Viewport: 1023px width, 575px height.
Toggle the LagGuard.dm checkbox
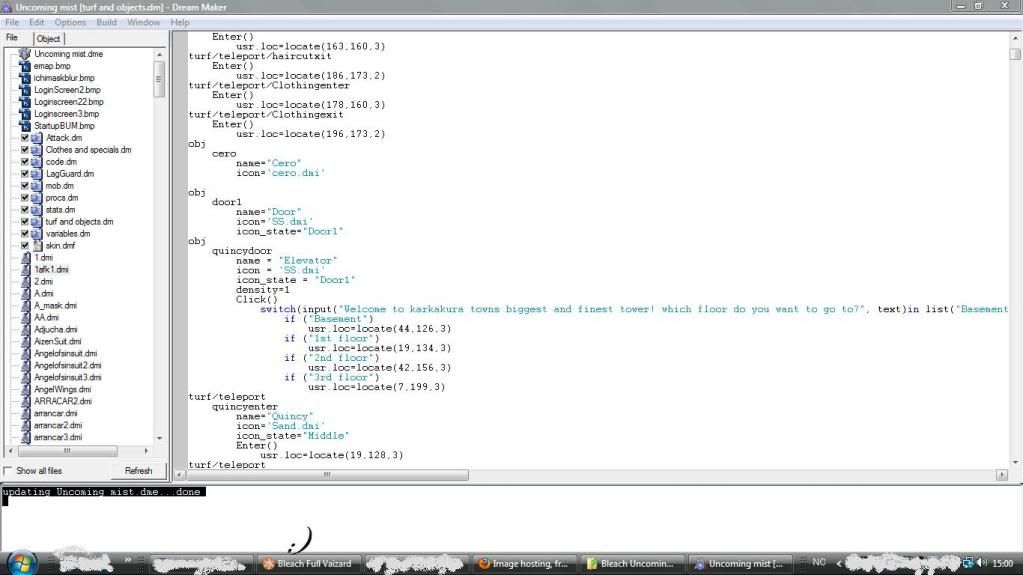pyautogui.click(x=25, y=174)
